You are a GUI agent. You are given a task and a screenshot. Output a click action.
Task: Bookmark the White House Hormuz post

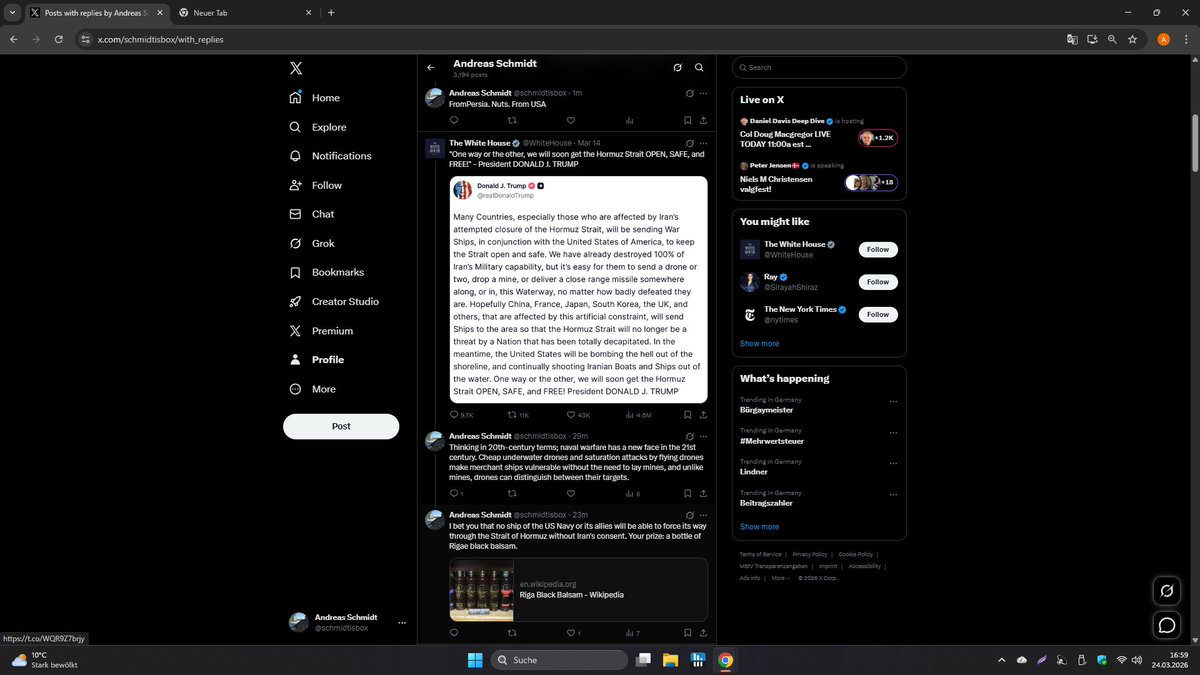point(687,415)
